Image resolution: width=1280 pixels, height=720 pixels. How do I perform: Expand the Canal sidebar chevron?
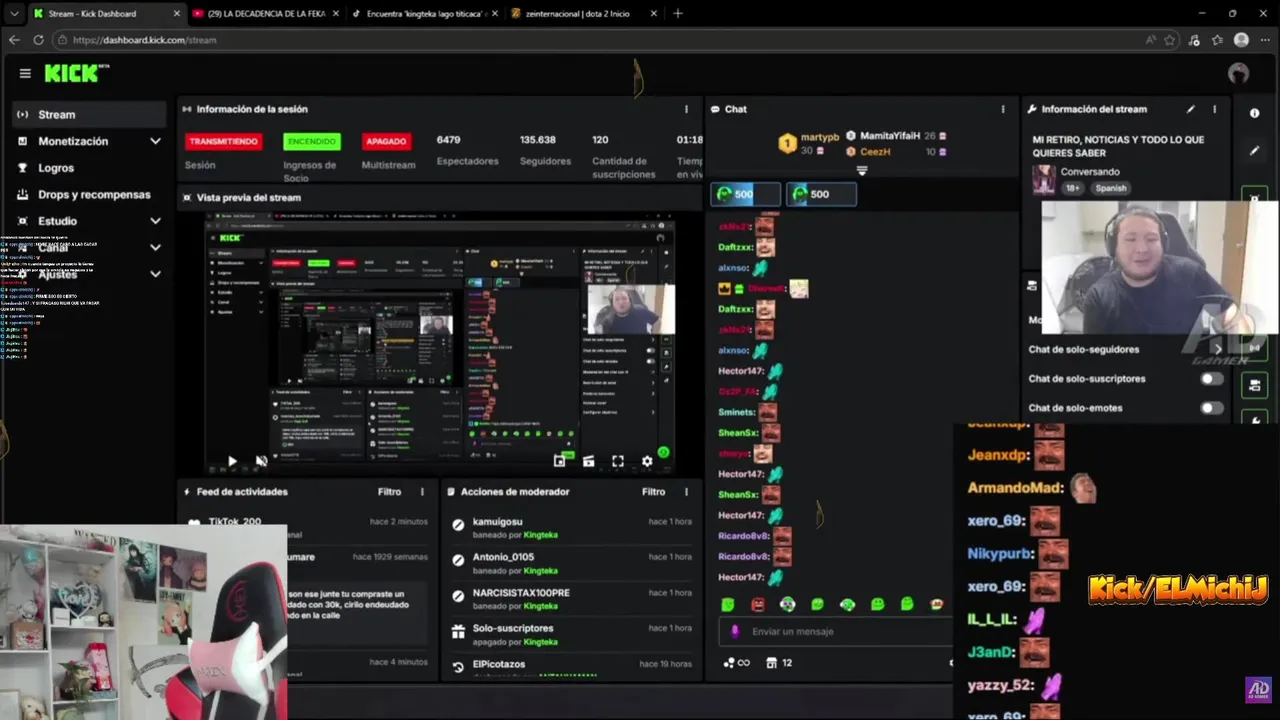pos(155,247)
